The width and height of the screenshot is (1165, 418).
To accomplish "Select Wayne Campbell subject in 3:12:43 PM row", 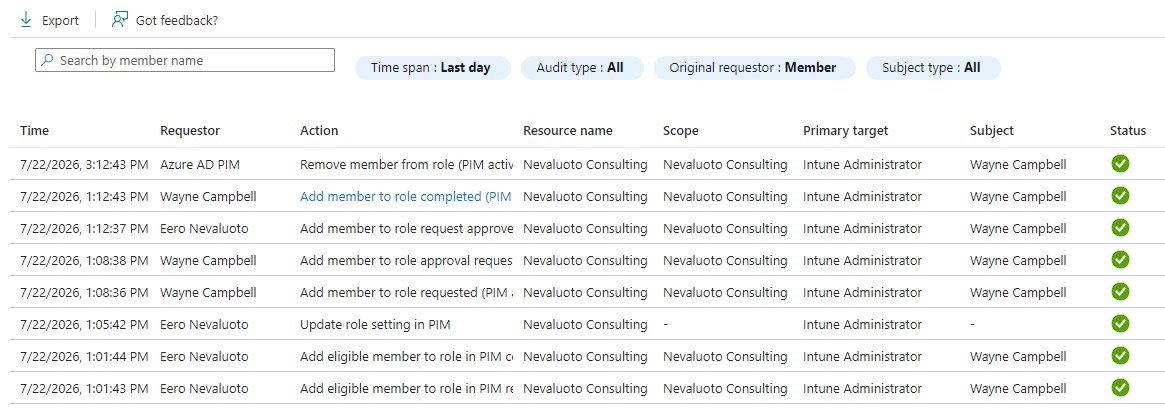I will (1018, 165).
